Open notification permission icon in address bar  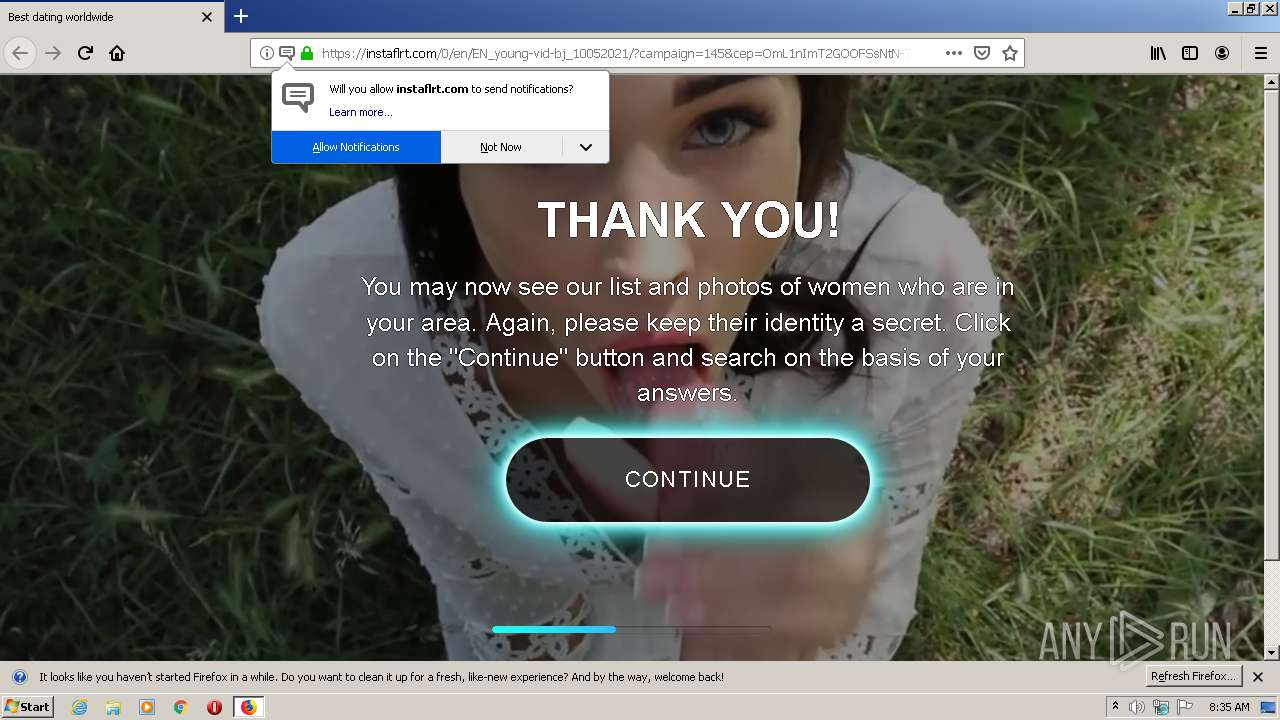click(286, 53)
